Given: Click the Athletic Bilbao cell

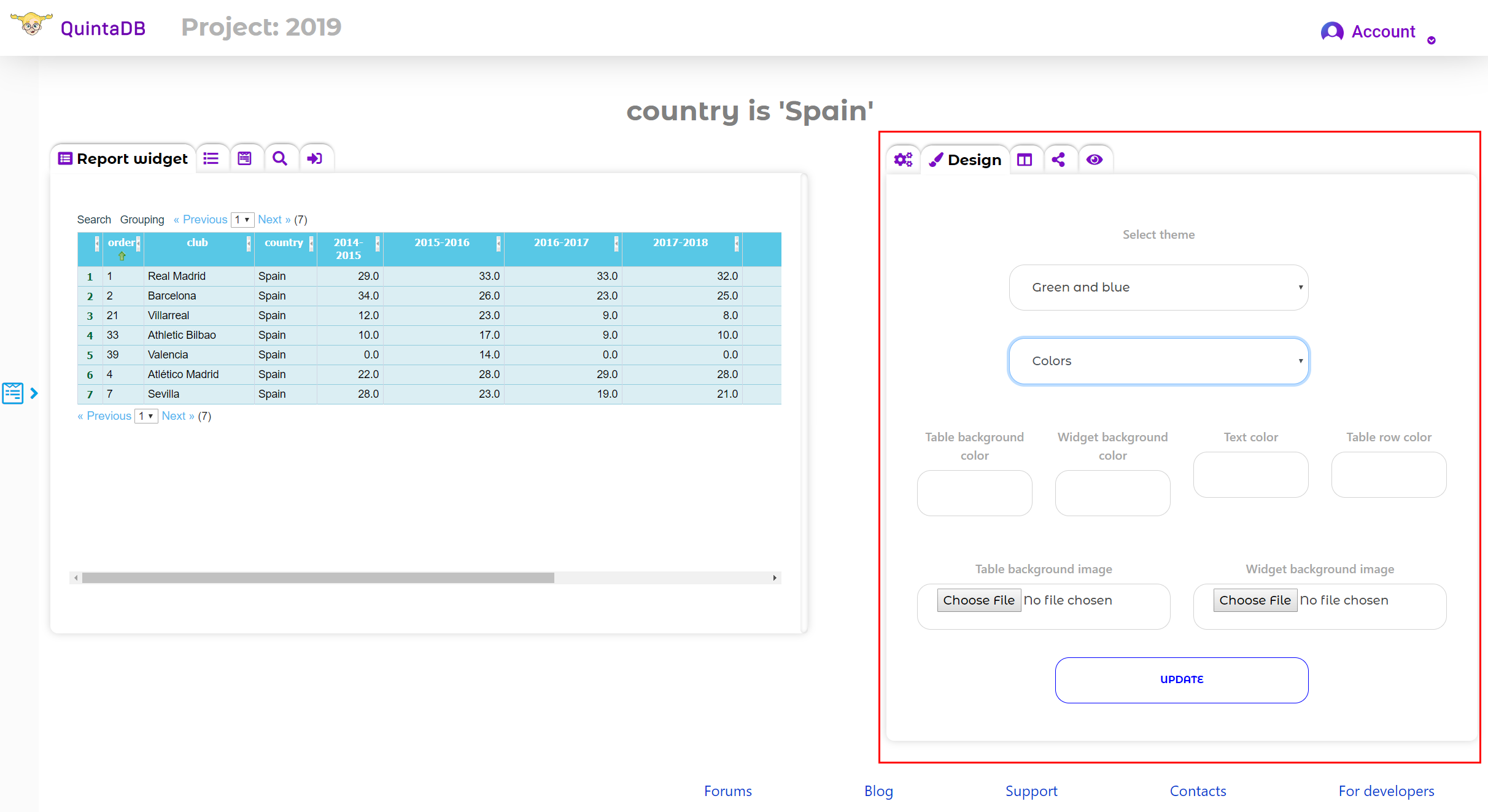Looking at the screenshot, I should (199, 335).
